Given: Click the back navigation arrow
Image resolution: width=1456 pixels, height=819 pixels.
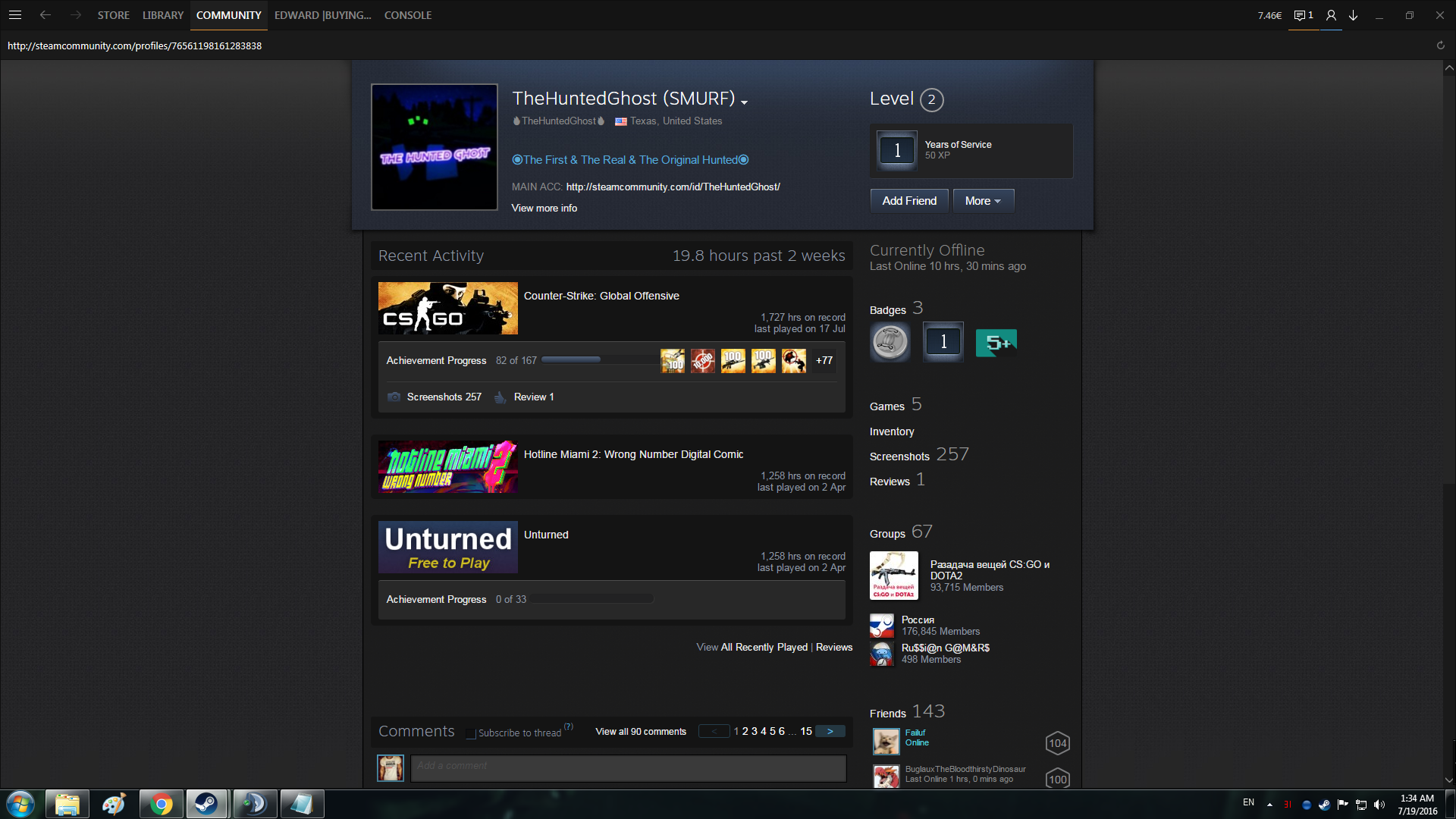Looking at the screenshot, I should tap(45, 14).
